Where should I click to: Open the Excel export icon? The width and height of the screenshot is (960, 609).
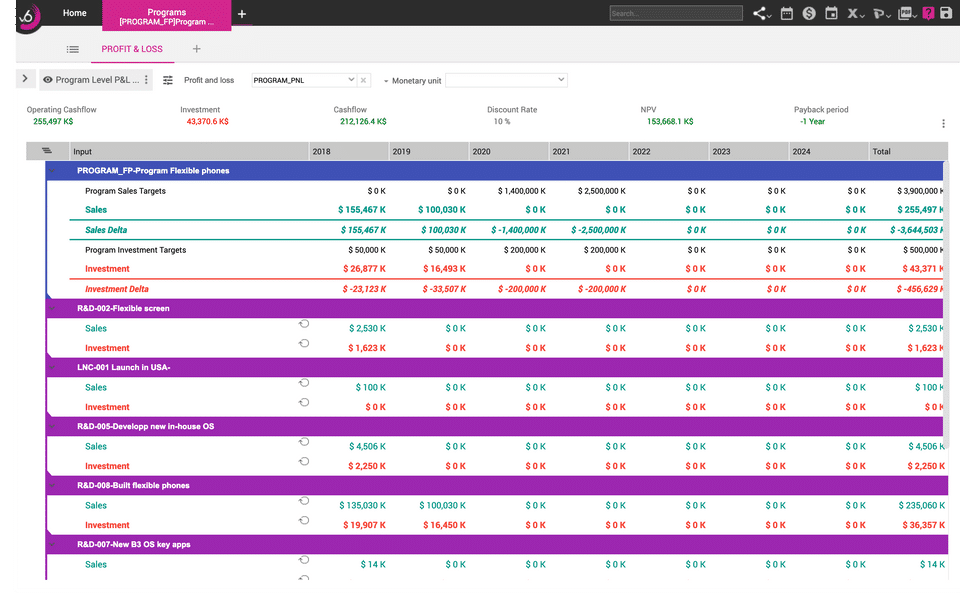point(855,13)
